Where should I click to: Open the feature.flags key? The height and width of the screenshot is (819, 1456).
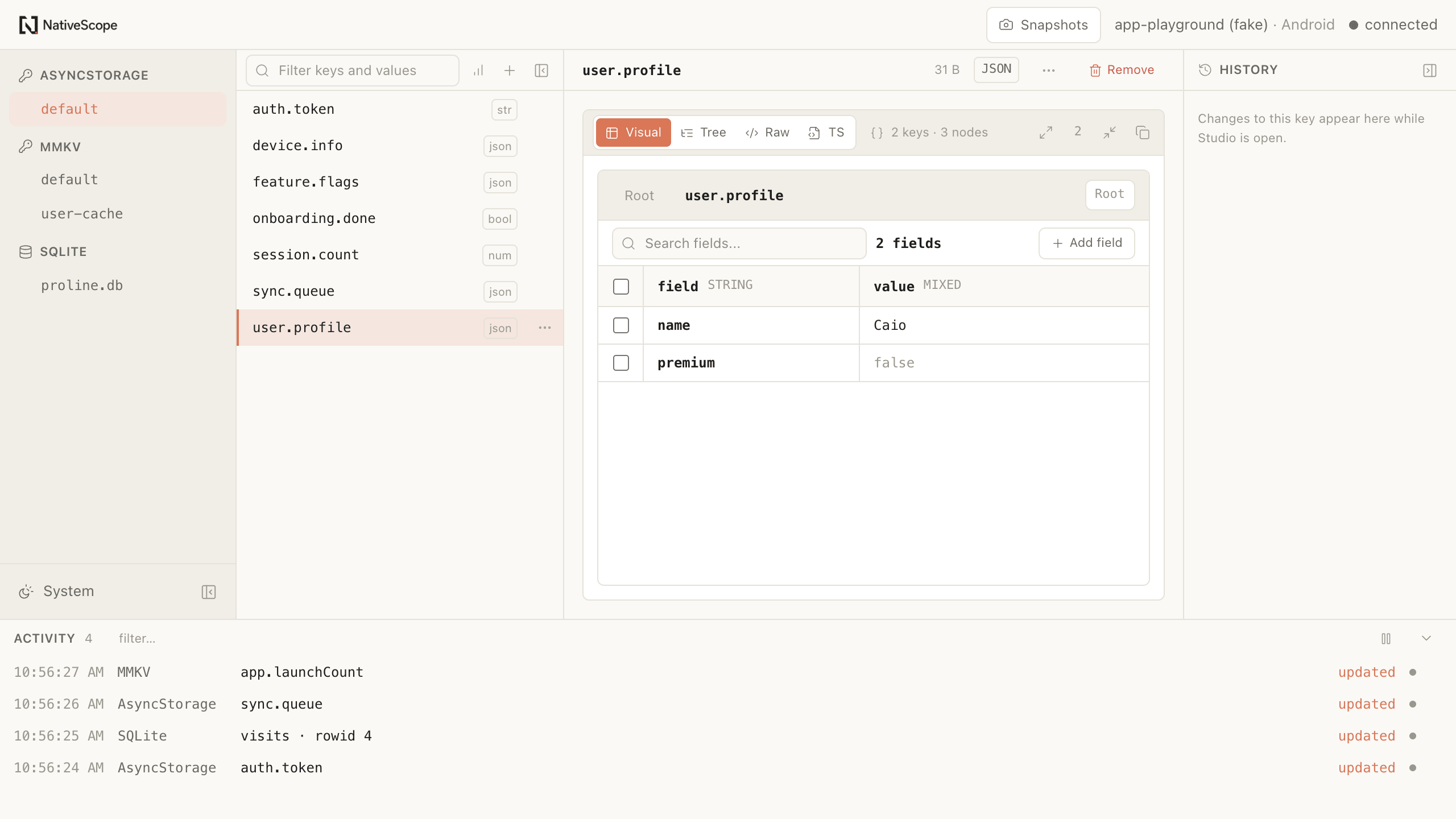pos(400,182)
